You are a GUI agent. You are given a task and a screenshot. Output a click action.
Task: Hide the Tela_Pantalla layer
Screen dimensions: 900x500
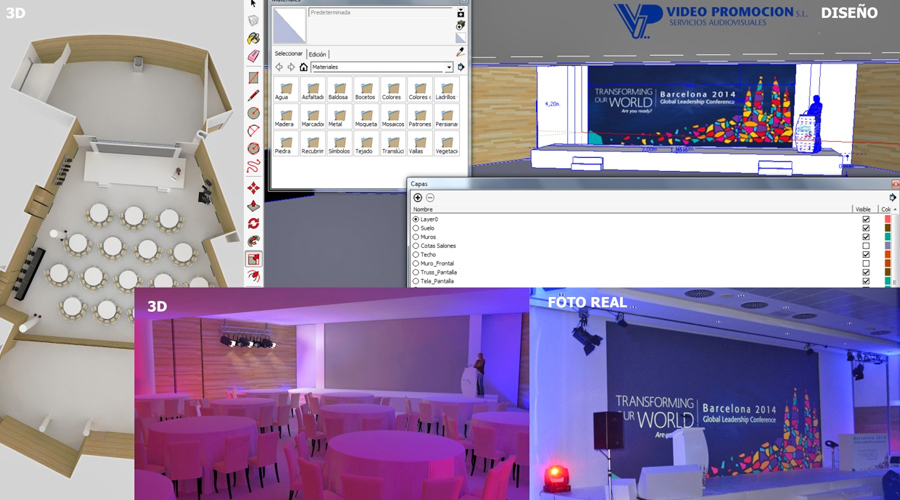866,281
